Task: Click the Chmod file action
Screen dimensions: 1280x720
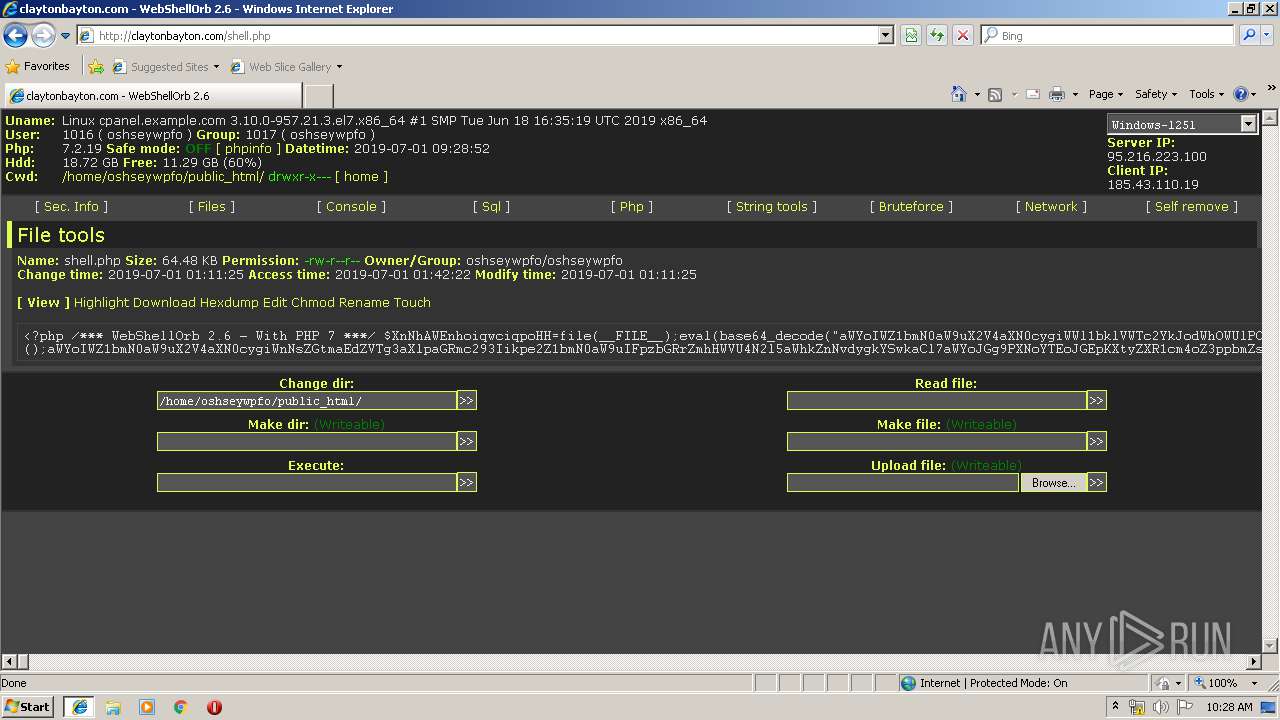Action: [x=313, y=302]
